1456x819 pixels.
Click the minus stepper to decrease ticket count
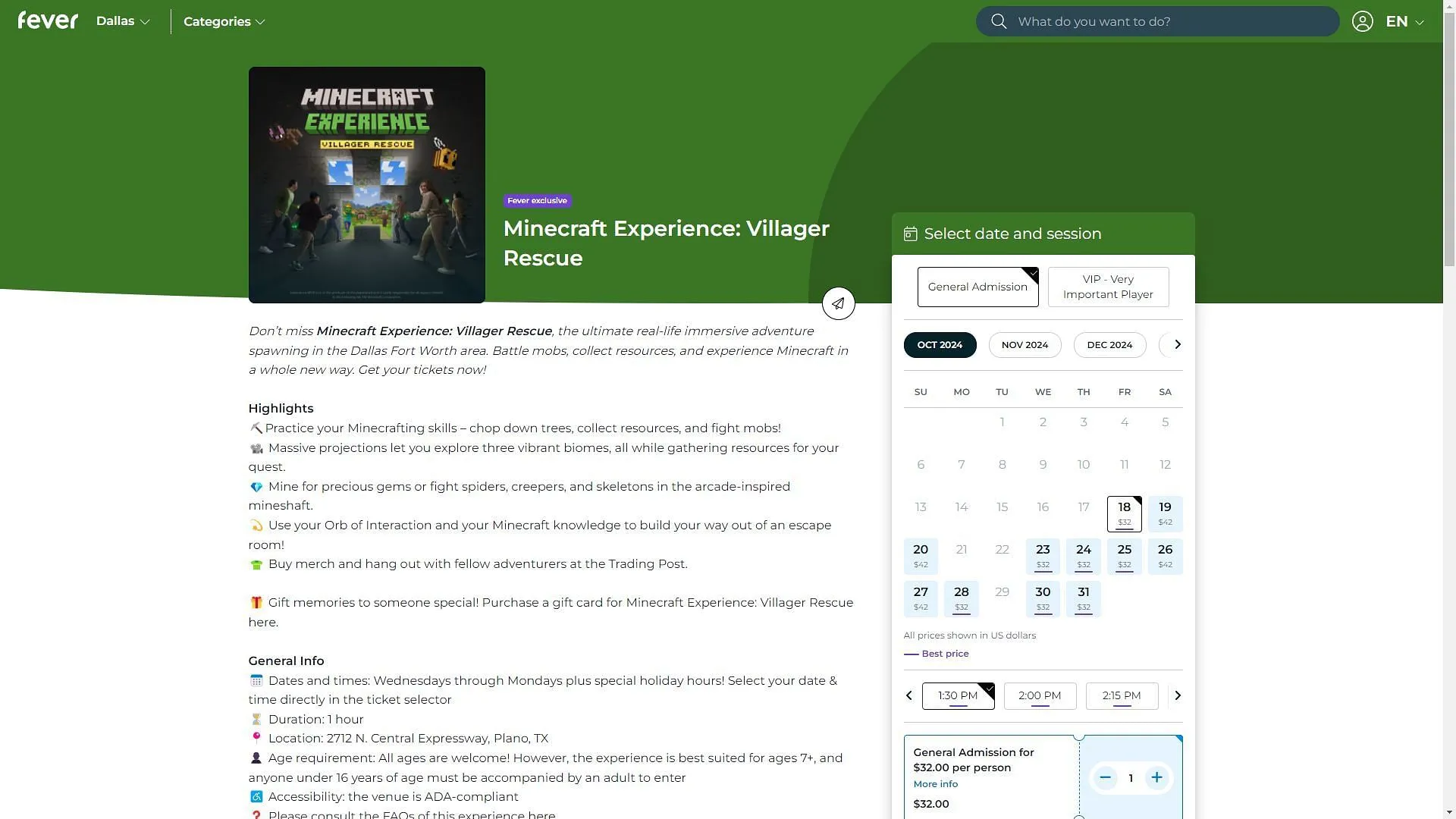coord(1105,777)
